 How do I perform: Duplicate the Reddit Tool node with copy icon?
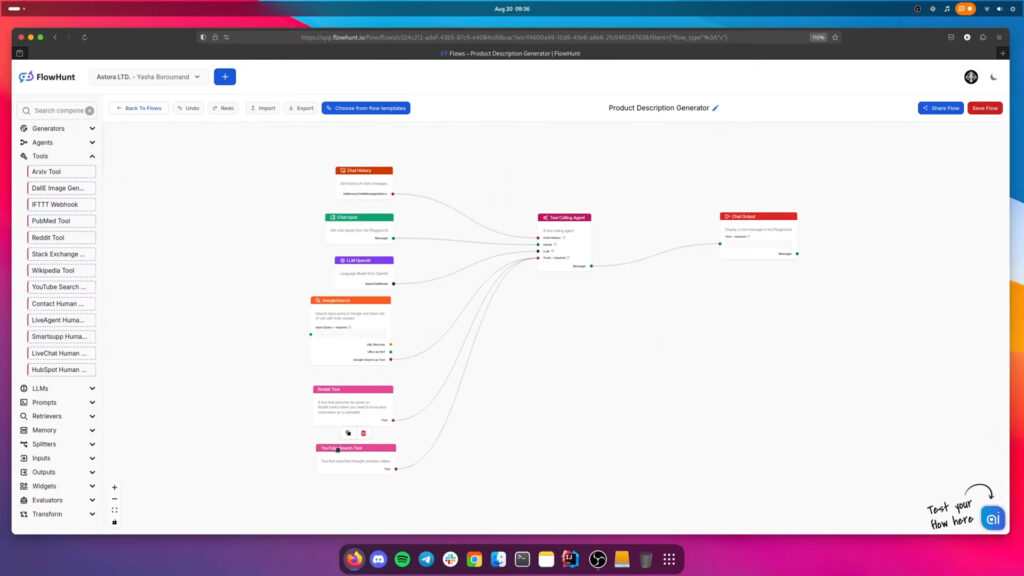348,432
